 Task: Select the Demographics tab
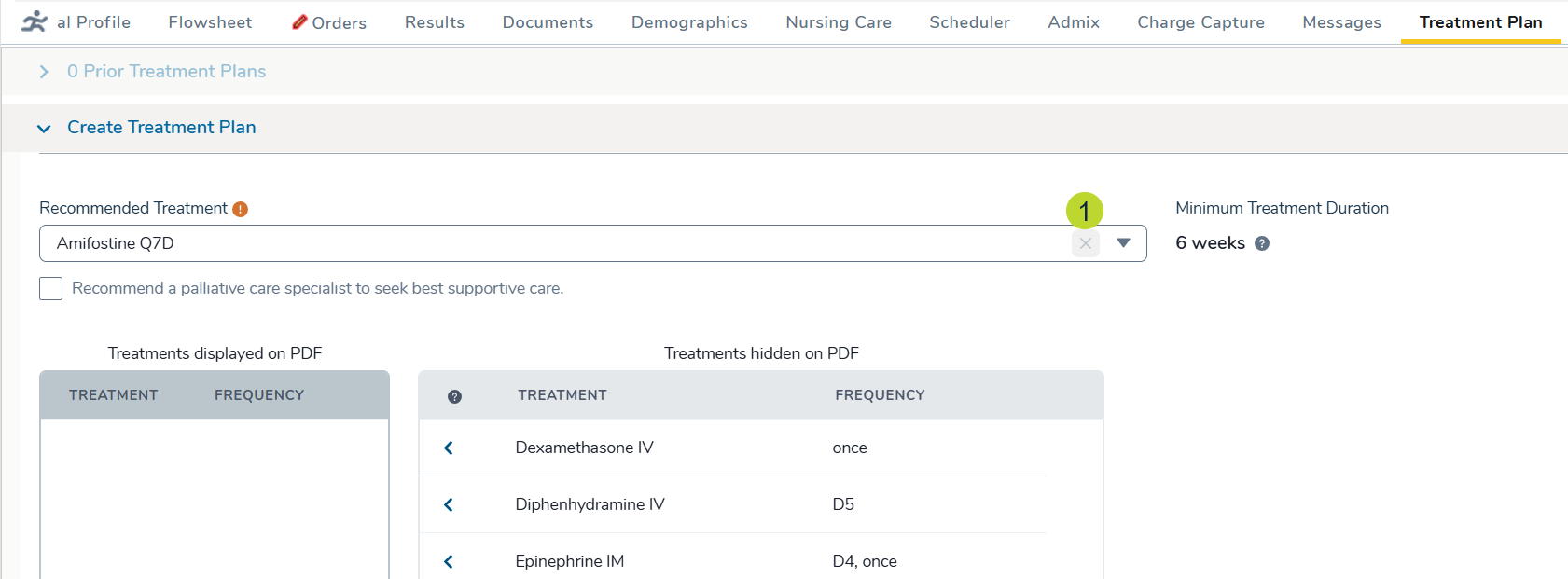coord(689,22)
